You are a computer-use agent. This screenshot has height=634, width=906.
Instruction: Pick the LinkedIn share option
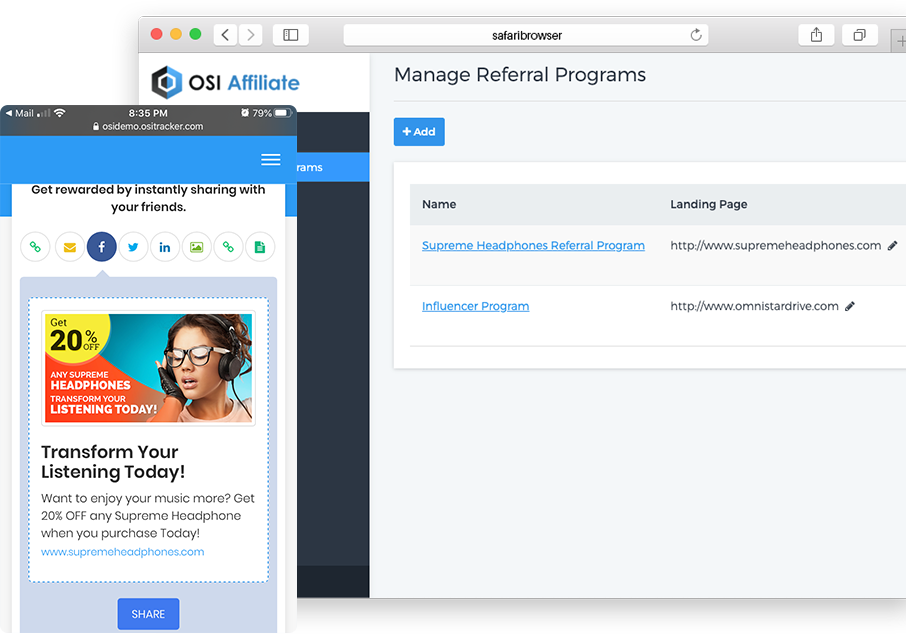165,247
